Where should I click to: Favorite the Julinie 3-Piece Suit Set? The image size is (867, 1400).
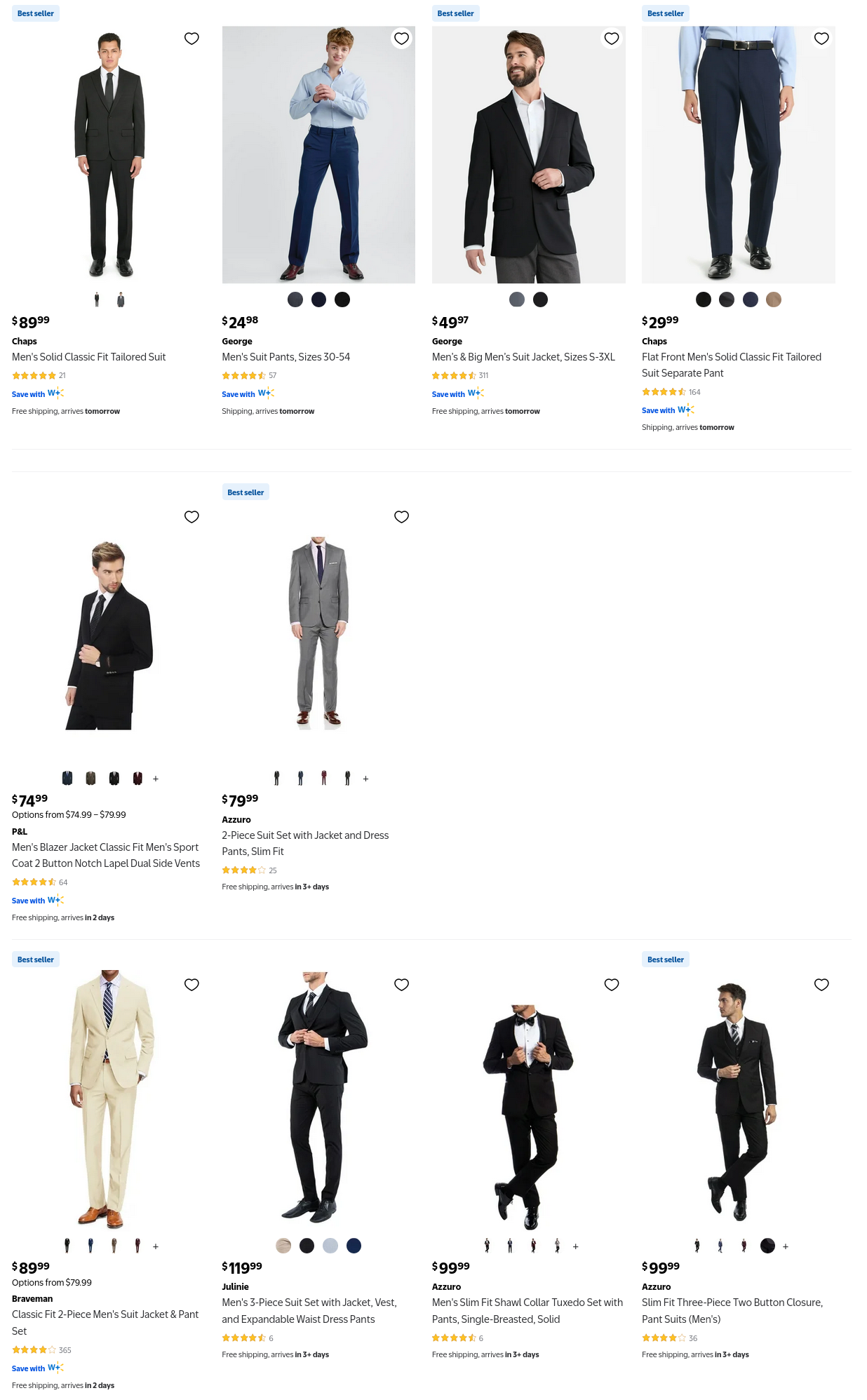401,985
